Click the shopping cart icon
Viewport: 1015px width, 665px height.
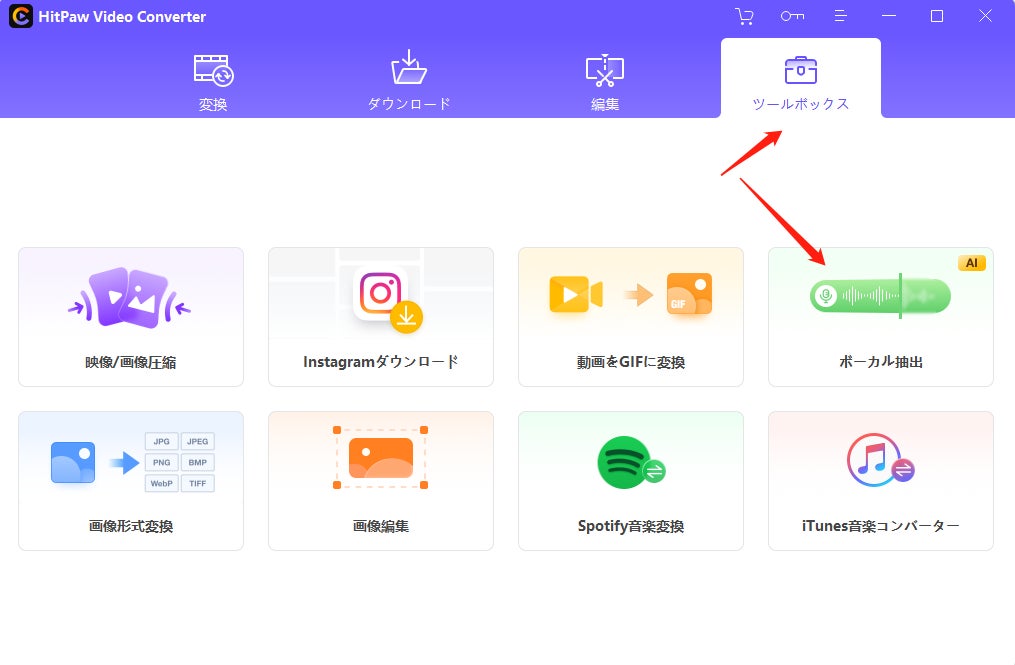pos(744,16)
